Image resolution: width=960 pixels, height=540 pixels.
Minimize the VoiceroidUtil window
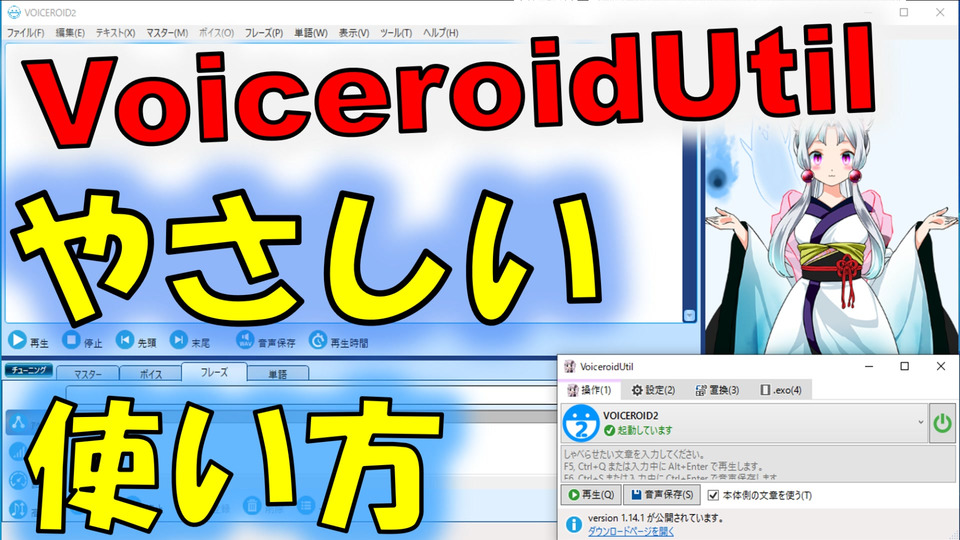click(x=869, y=366)
